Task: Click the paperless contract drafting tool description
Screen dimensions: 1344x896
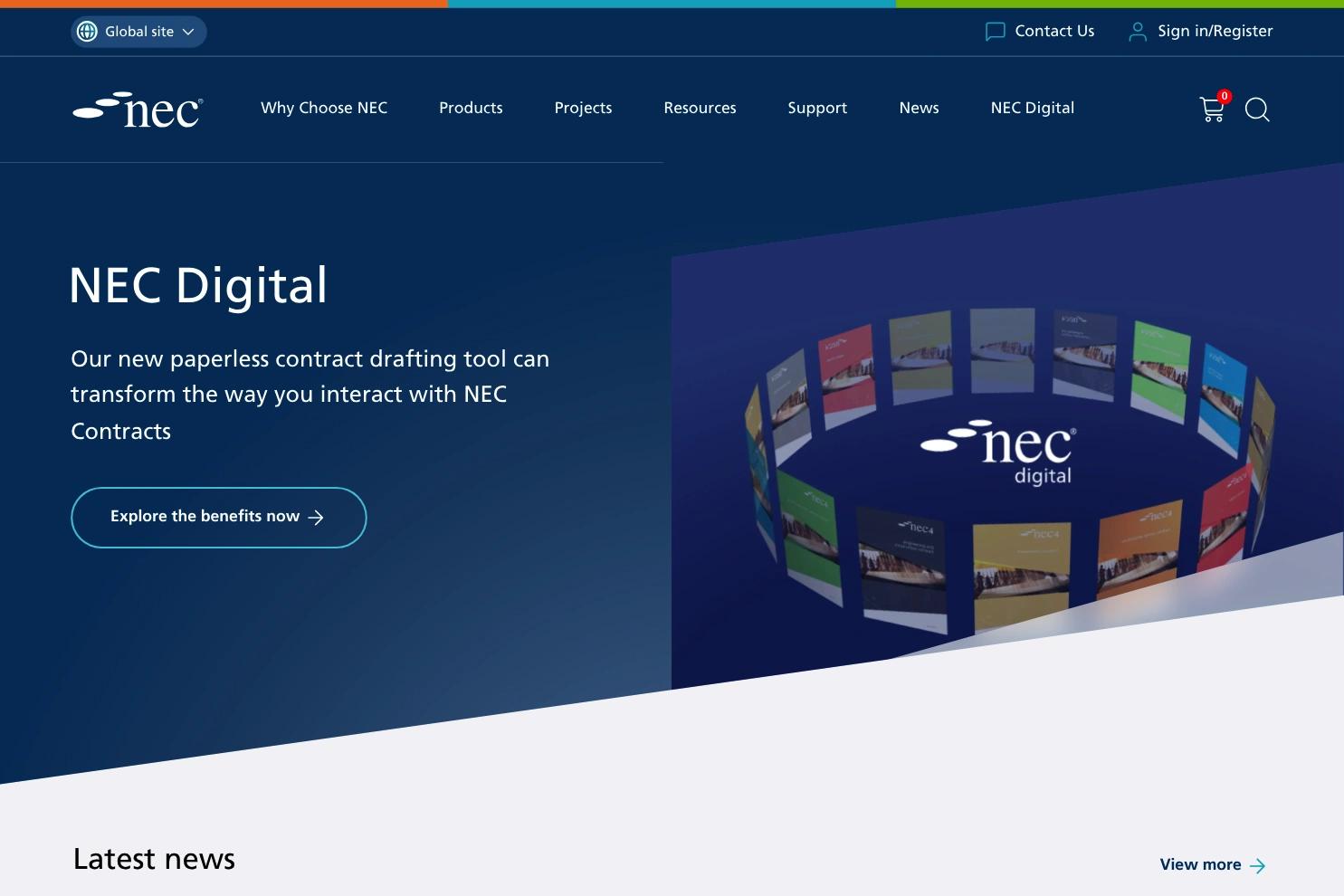Action: [x=310, y=395]
